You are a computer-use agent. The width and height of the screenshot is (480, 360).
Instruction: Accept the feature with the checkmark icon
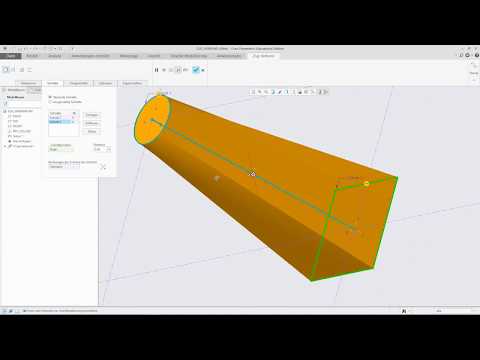(196, 70)
